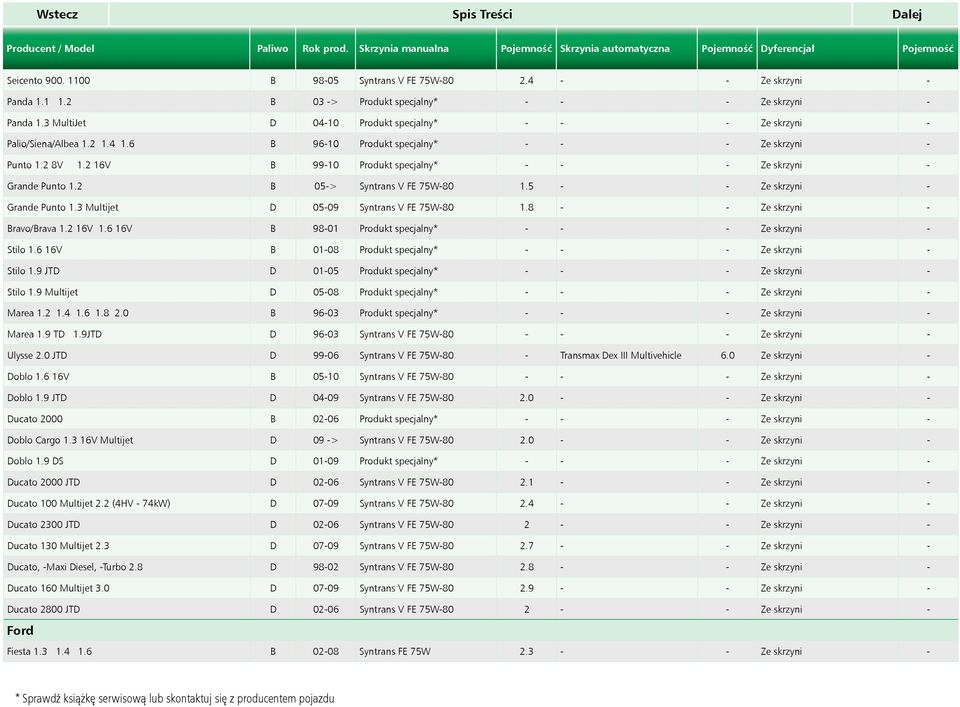
Task: Select the Panda 1.3 MultiJet model
Action: 47,122
